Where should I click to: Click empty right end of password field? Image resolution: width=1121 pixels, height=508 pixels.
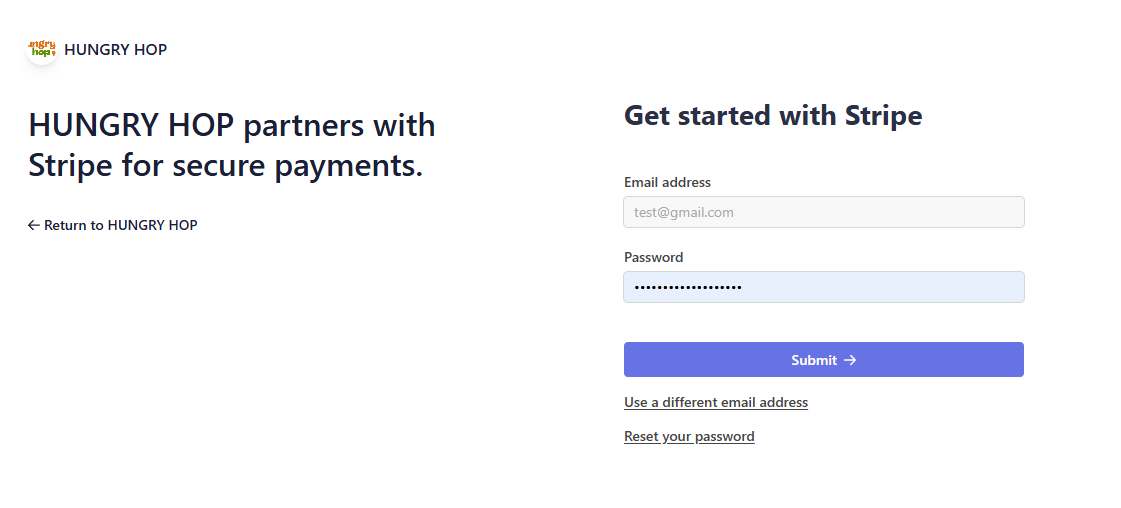pyautogui.click(x=980, y=287)
